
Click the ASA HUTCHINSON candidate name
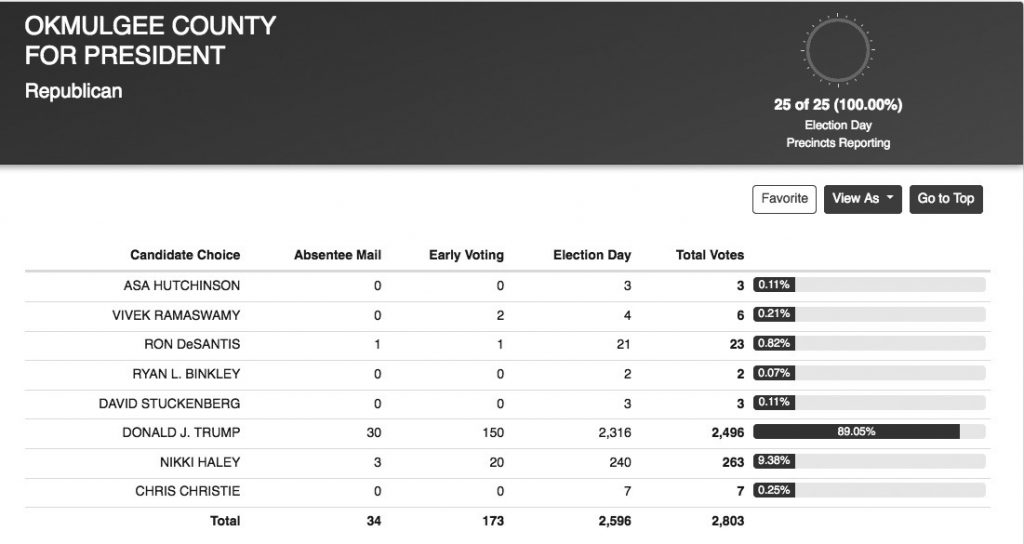[182, 285]
